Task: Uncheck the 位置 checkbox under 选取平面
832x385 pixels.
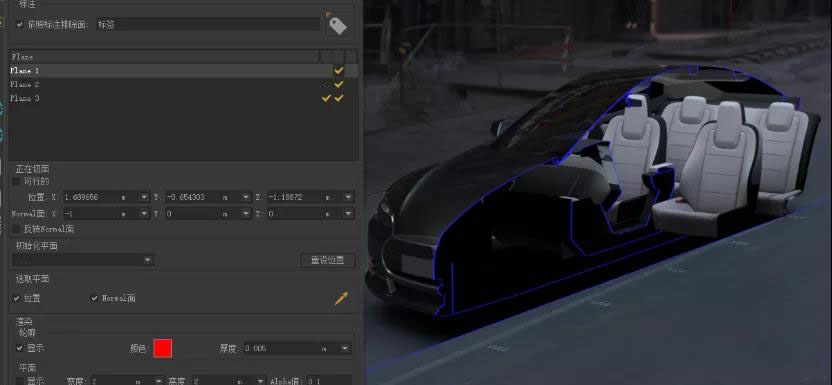Action: click(x=16, y=298)
